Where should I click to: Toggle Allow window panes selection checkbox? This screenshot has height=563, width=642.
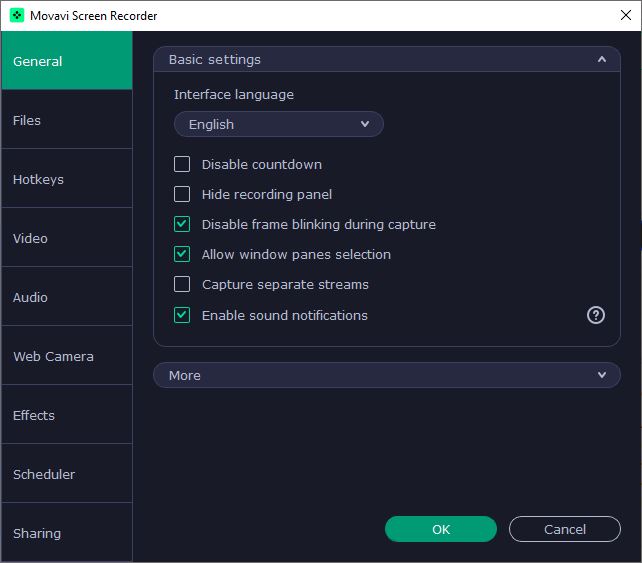click(x=182, y=254)
